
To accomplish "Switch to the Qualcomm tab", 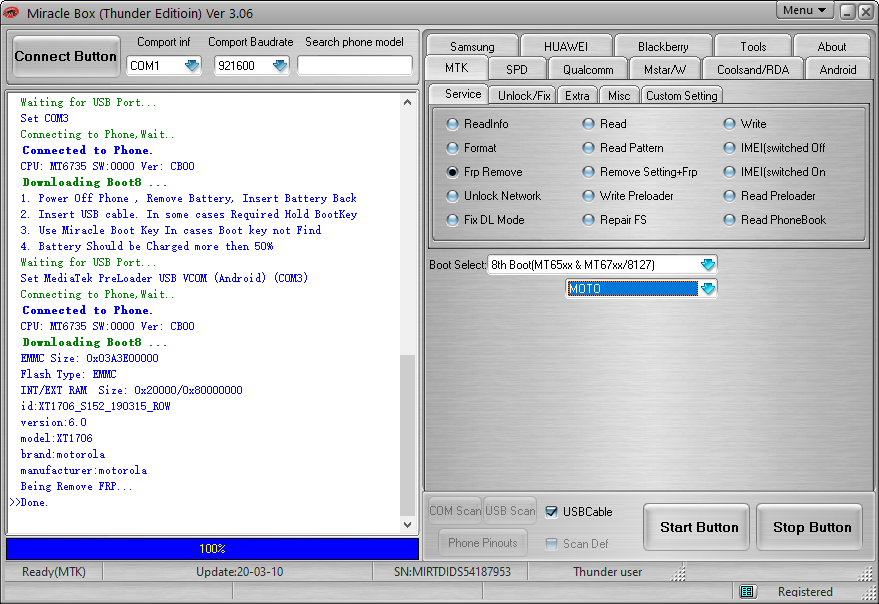I will (588, 70).
